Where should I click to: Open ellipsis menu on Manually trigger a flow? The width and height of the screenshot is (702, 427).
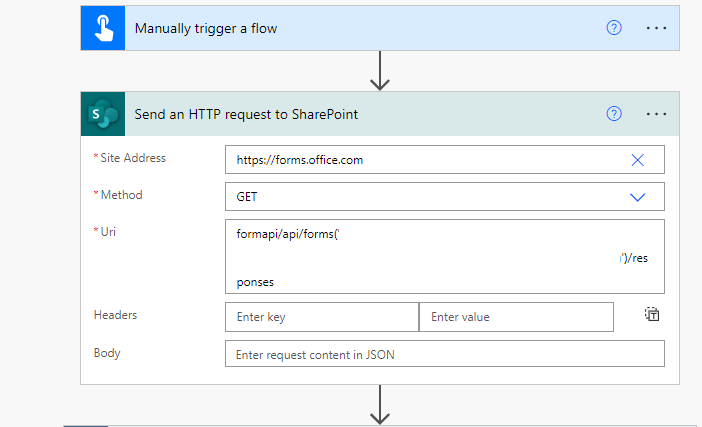[x=656, y=28]
